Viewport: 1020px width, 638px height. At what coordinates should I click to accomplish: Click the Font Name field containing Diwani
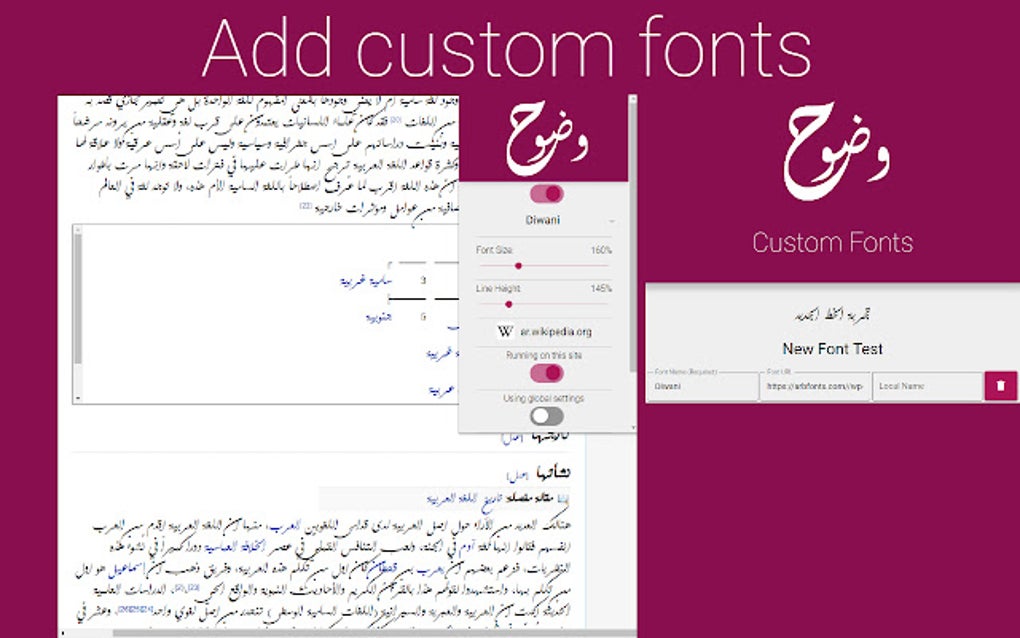click(x=703, y=386)
